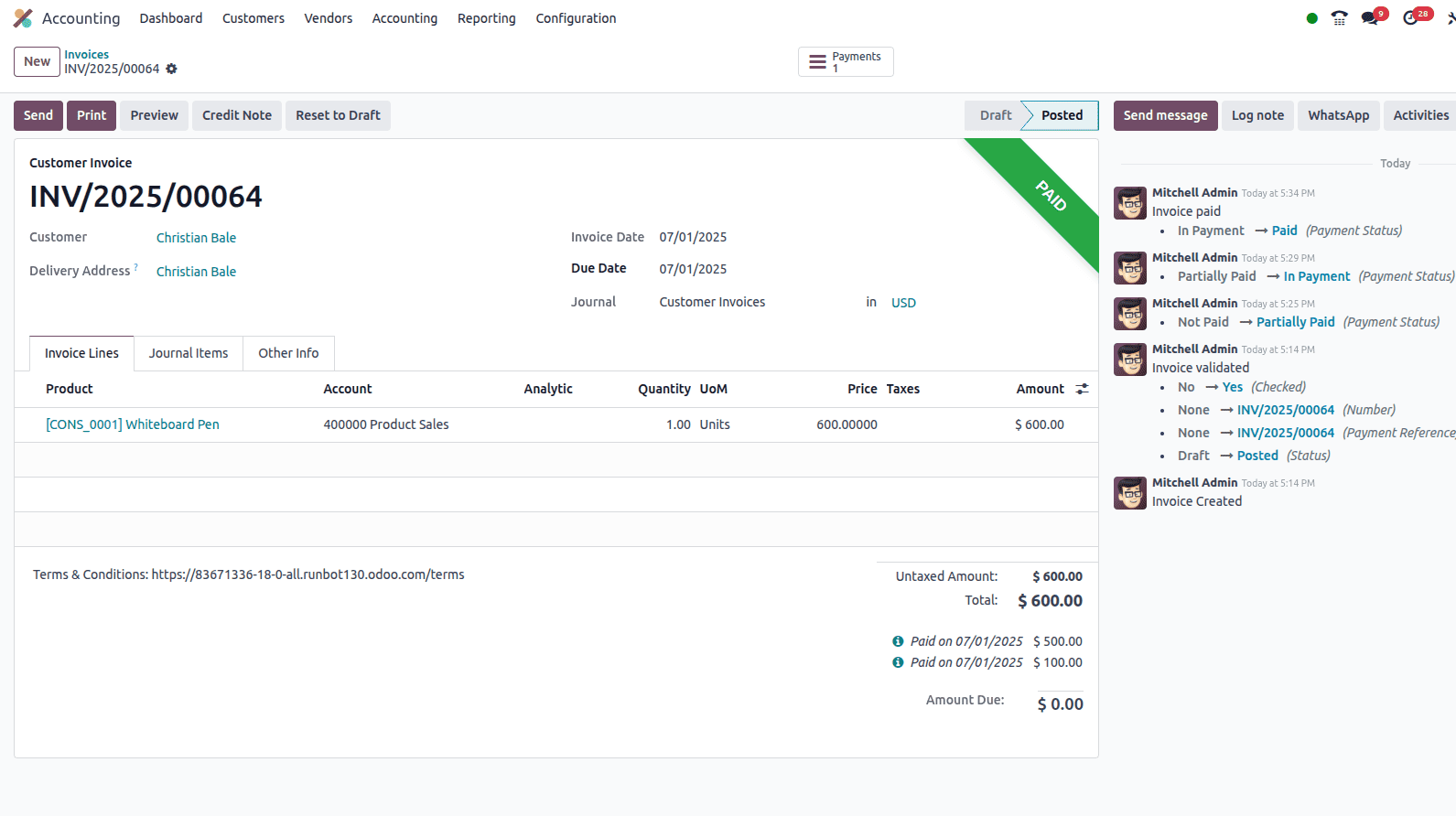Viewport: 1456px width, 816px height.
Task: Toggle optional columns in invoice lines table
Action: pyautogui.click(x=1082, y=389)
